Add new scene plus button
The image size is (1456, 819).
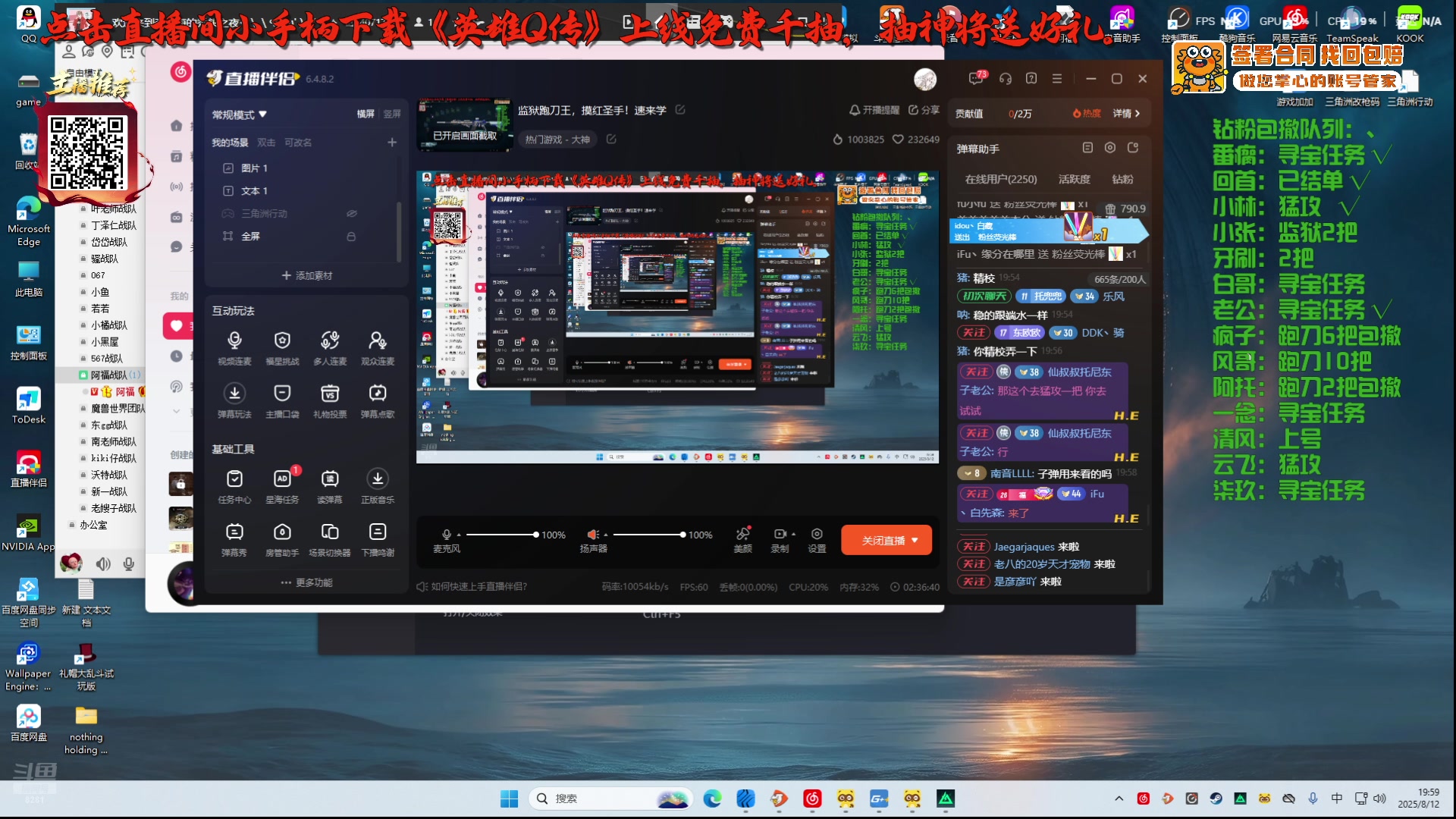392,143
